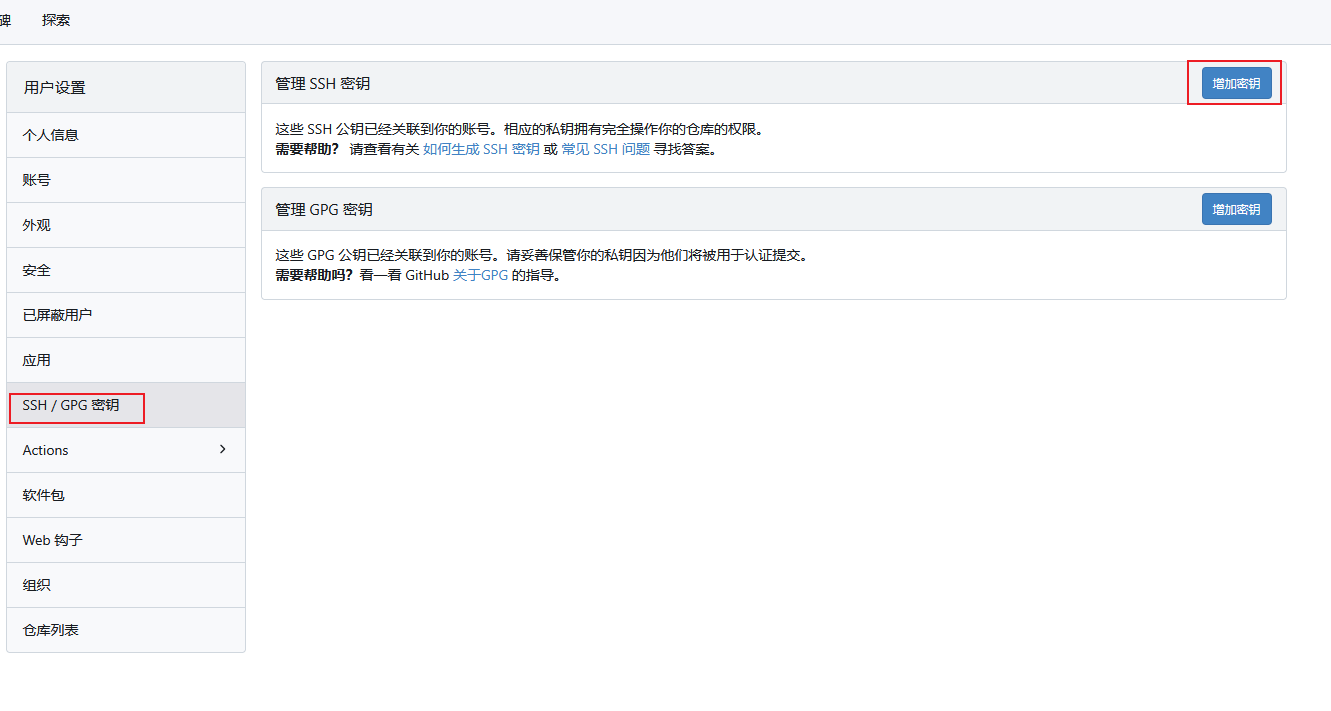Open 软件包 in the settings sidebar

tap(44, 495)
